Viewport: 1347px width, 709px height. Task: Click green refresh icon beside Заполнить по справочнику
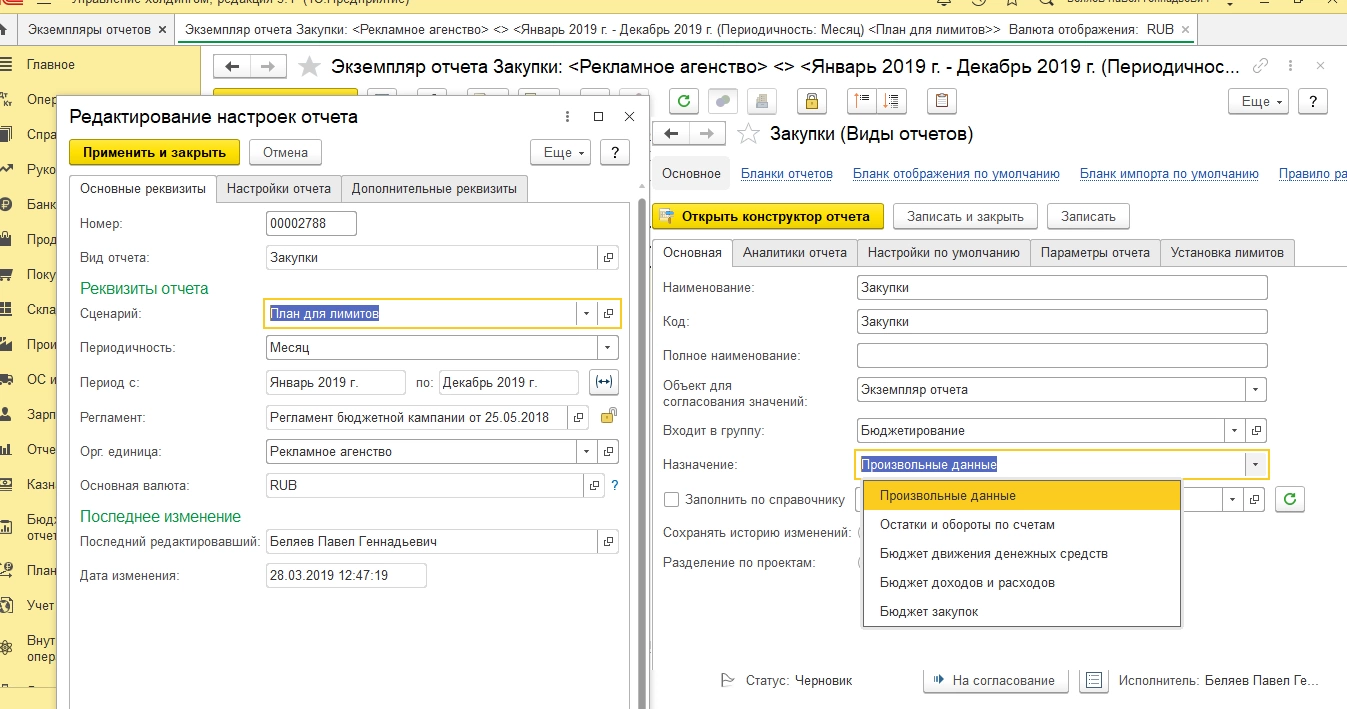point(1290,499)
